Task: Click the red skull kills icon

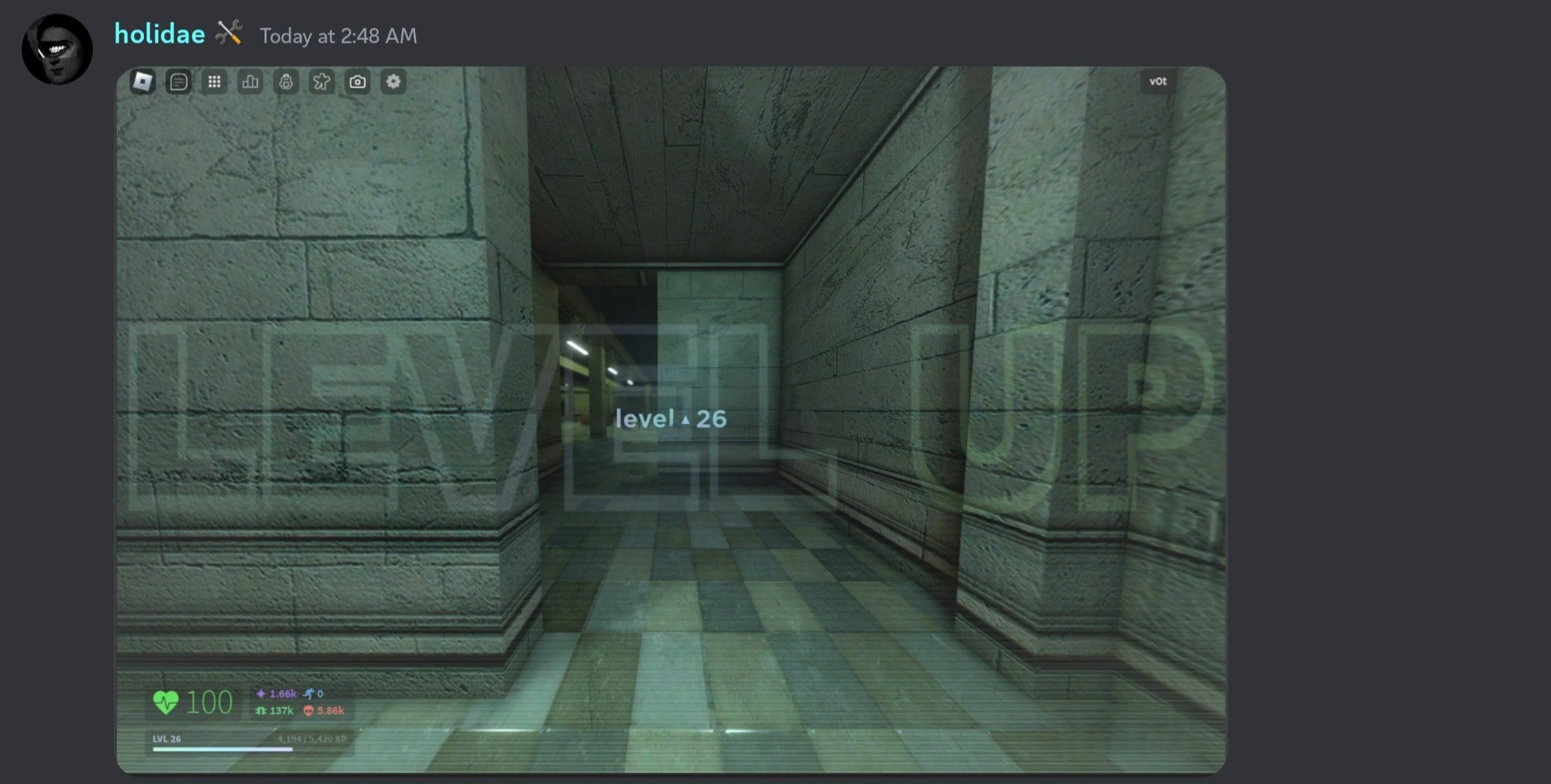Action: 308,710
